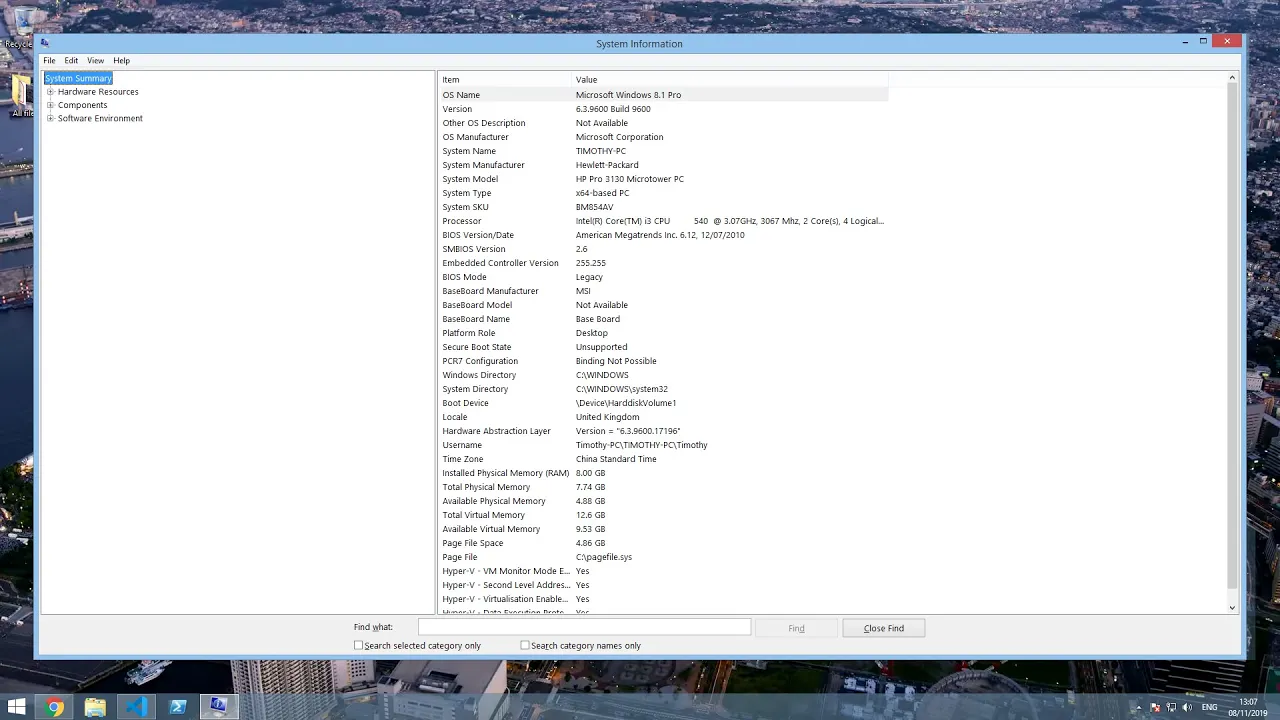The image size is (1280, 720).
Task: Select Components in the tree
Action: point(82,105)
